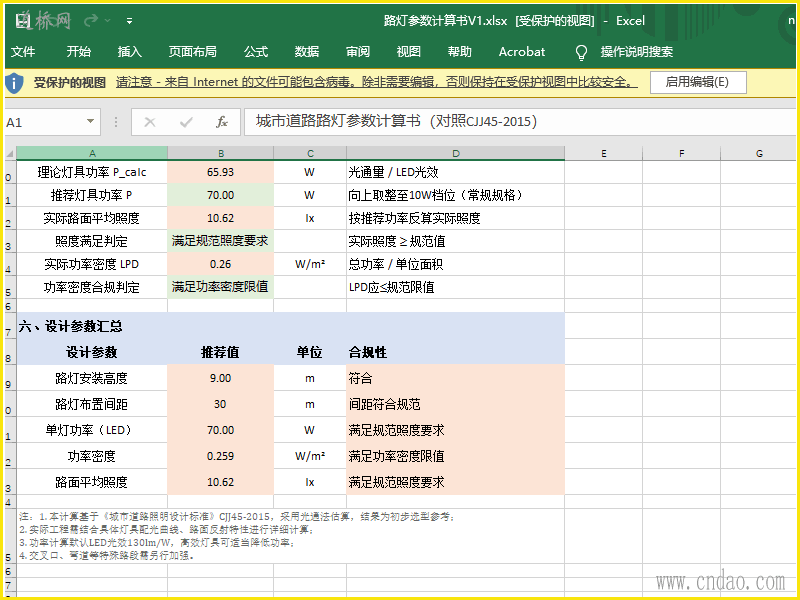Image resolution: width=800 pixels, height=600 pixels.
Task: Click the protected view shield icon
Action: pos(14,83)
